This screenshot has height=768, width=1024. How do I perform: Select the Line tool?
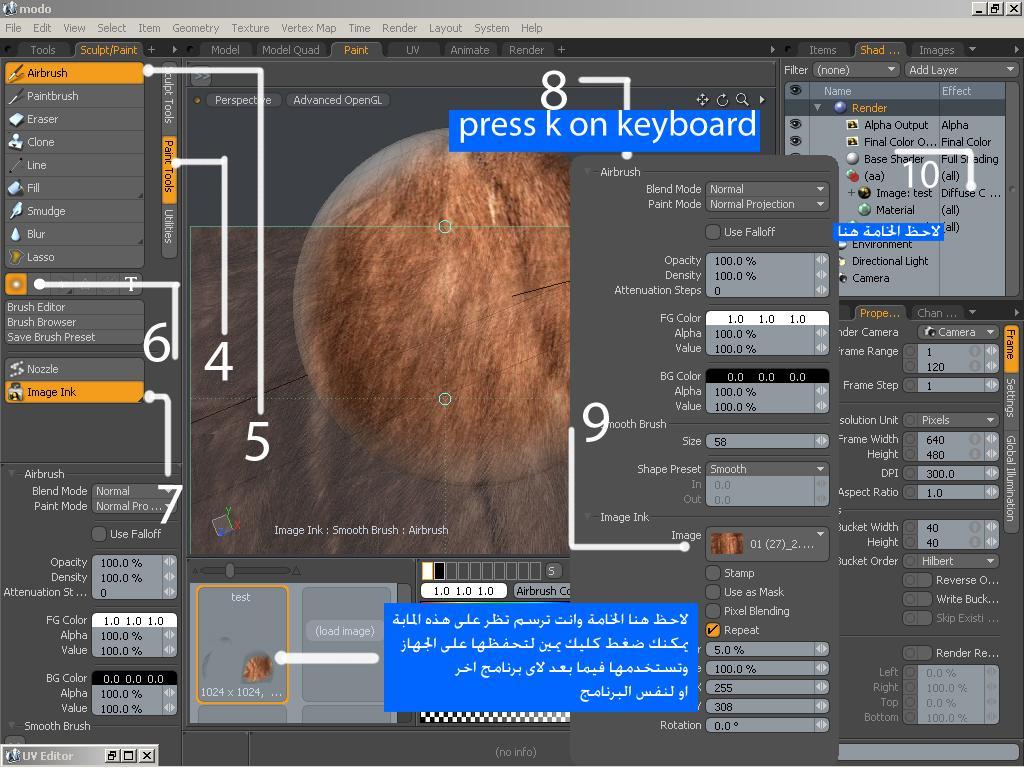[74, 165]
